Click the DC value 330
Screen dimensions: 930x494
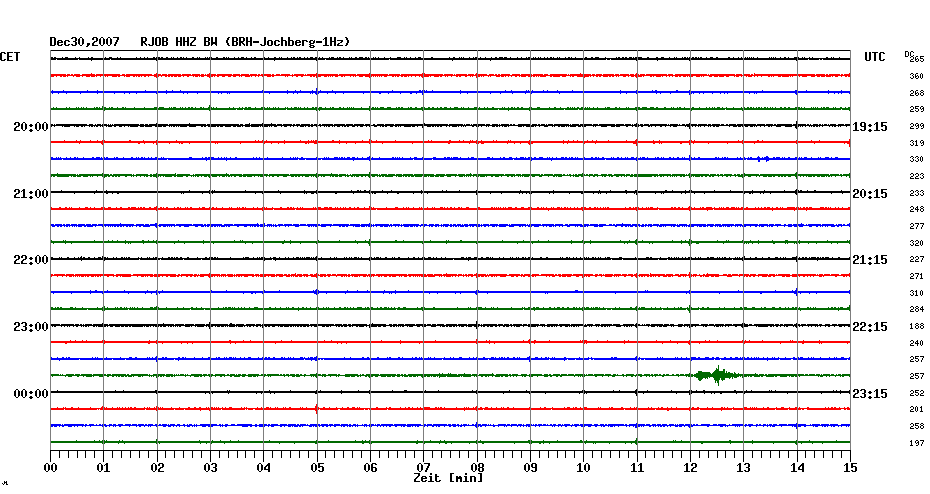coord(917,160)
